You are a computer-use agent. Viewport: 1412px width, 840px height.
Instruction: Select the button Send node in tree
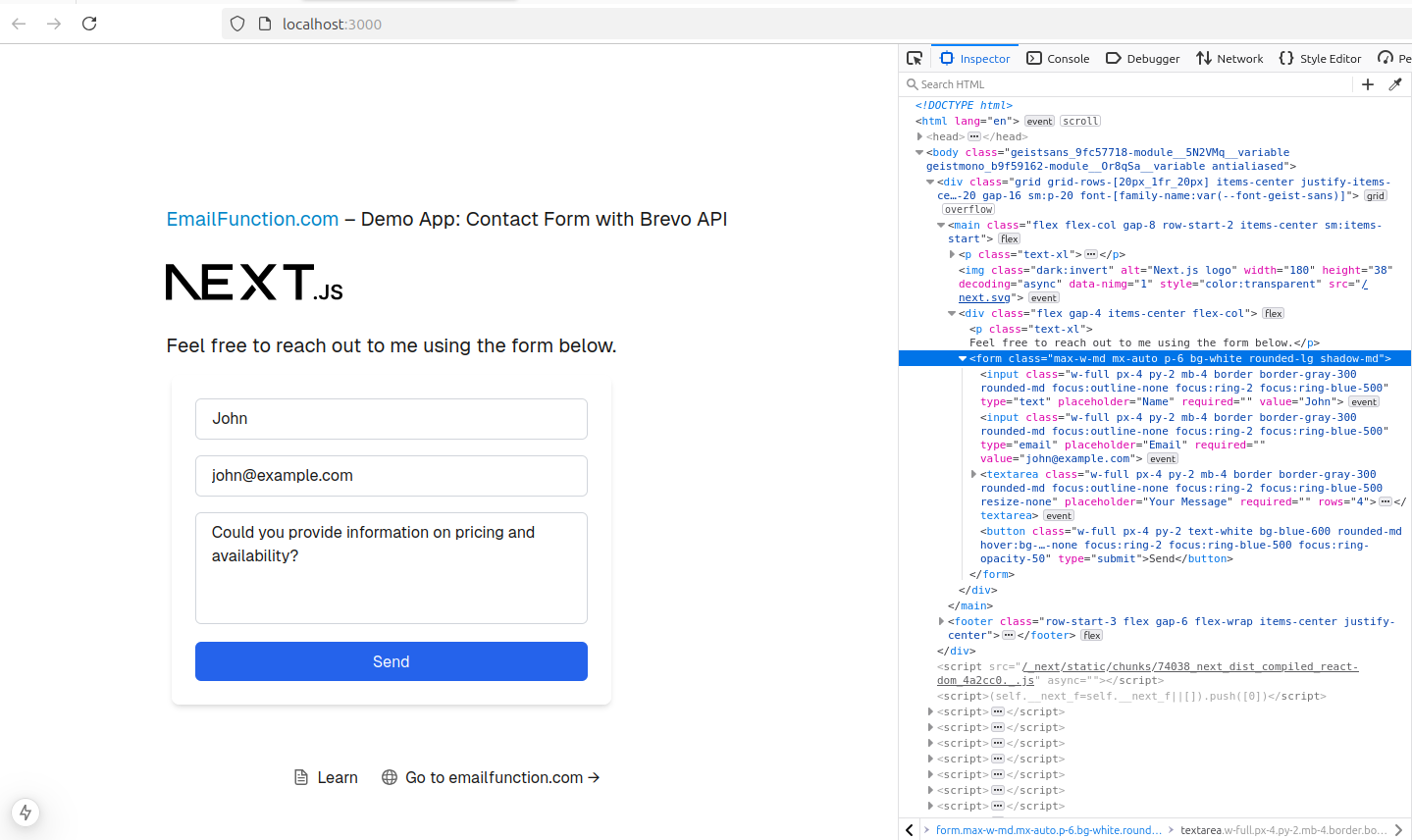(1190, 545)
